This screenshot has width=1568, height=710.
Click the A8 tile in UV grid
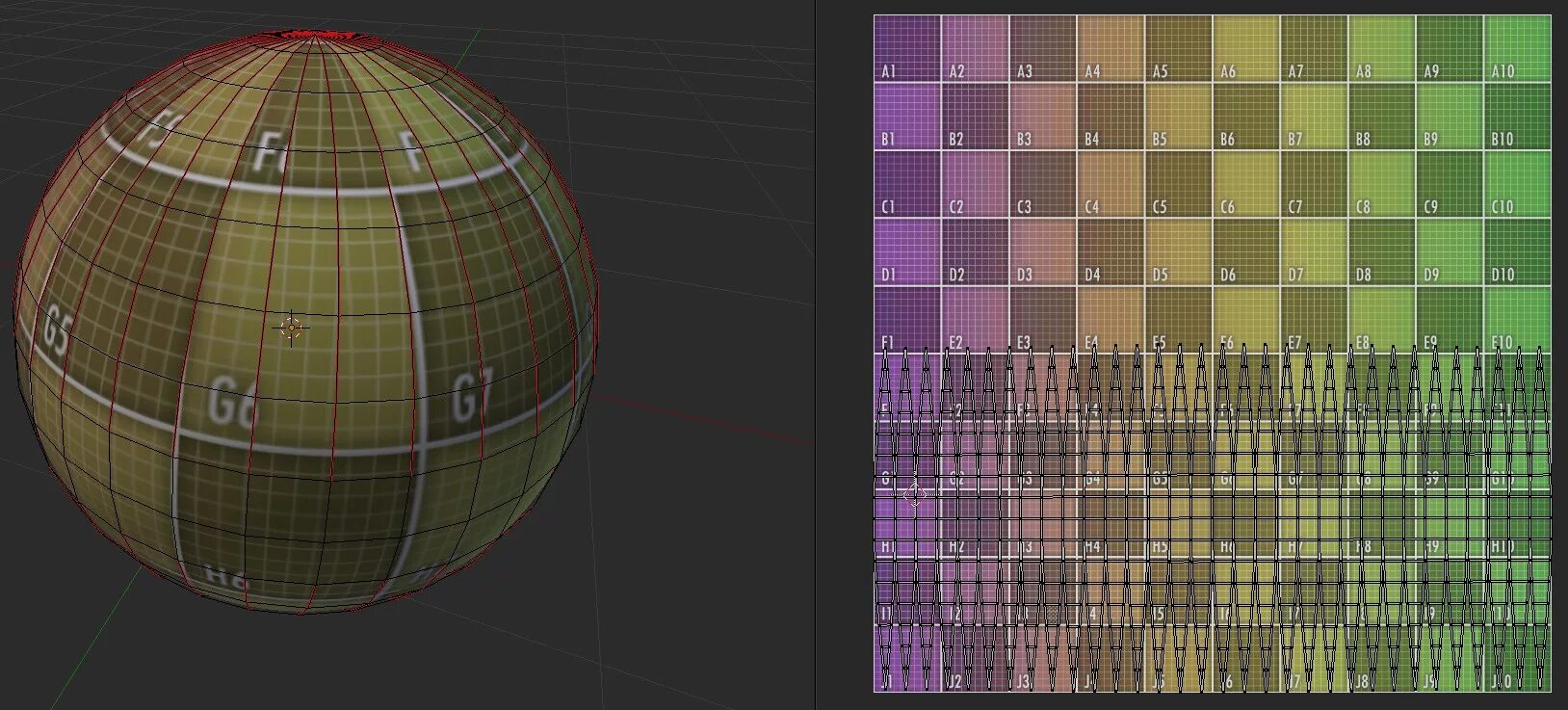coord(1381,48)
